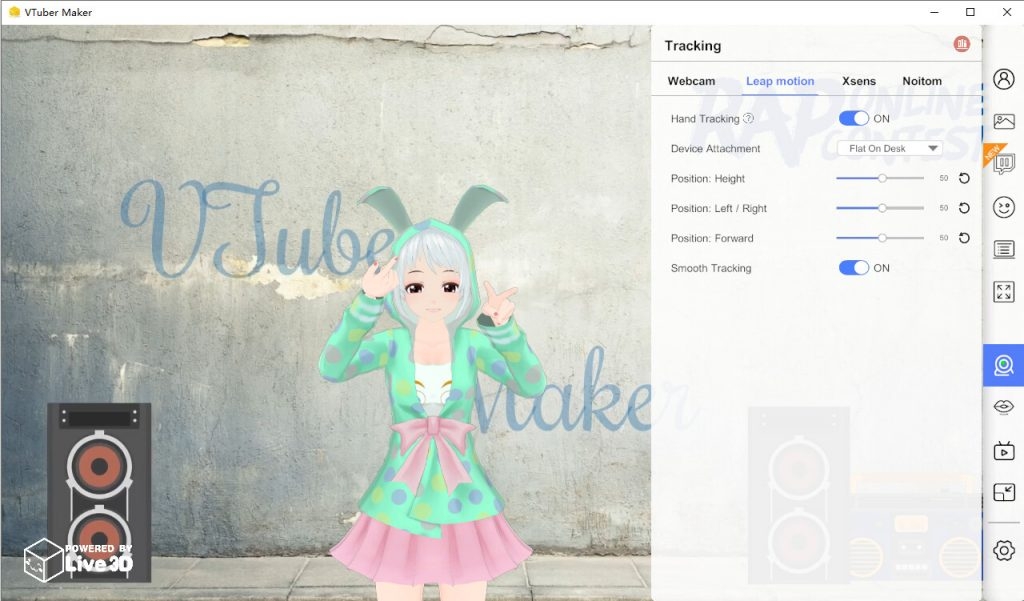
Task: Open the avatar profile icon in sidebar
Action: 1004,79
